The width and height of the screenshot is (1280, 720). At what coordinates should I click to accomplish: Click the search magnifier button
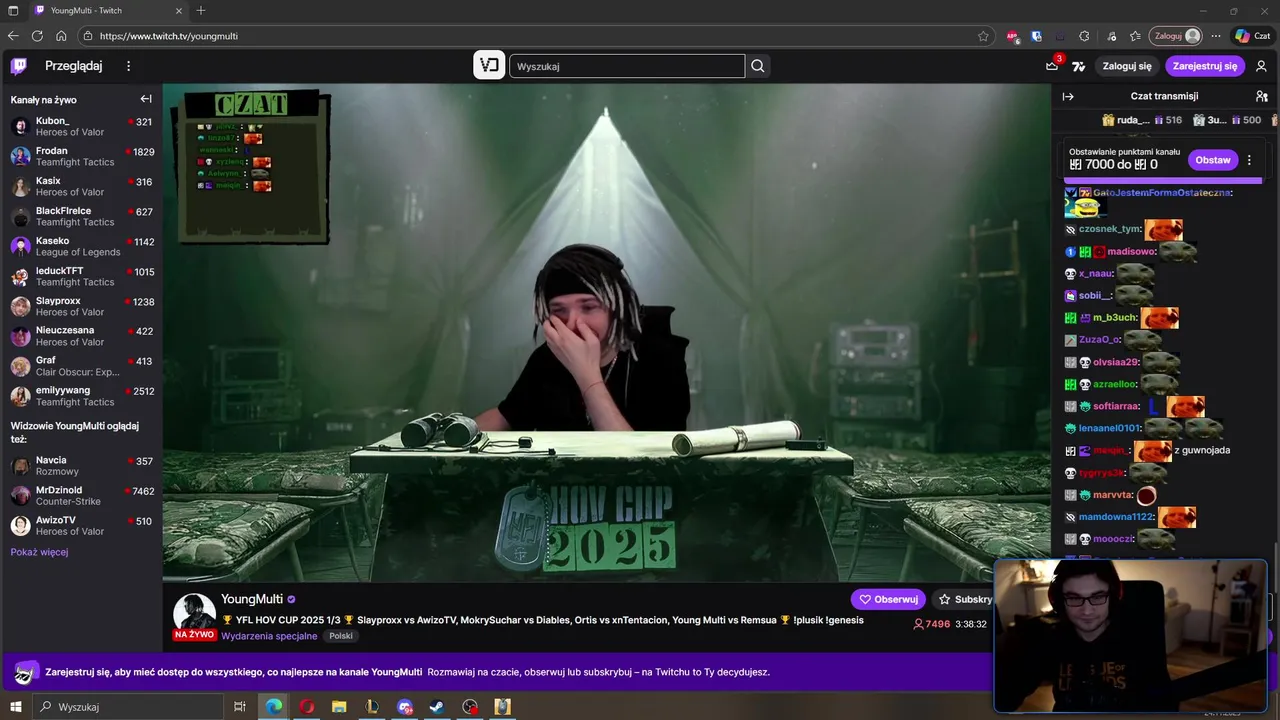pyautogui.click(x=758, y=66)
